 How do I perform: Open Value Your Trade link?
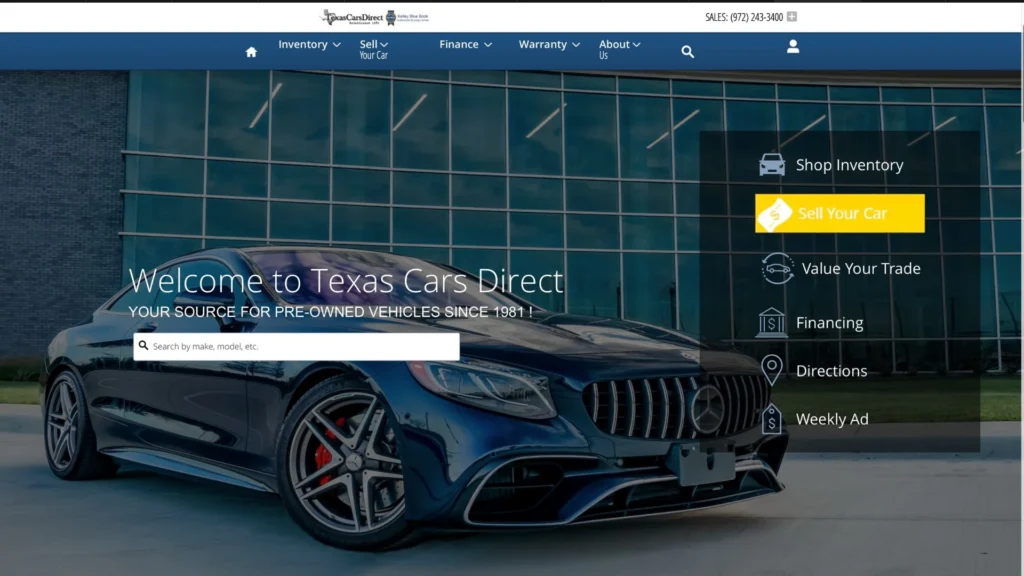tap(861, 268)
